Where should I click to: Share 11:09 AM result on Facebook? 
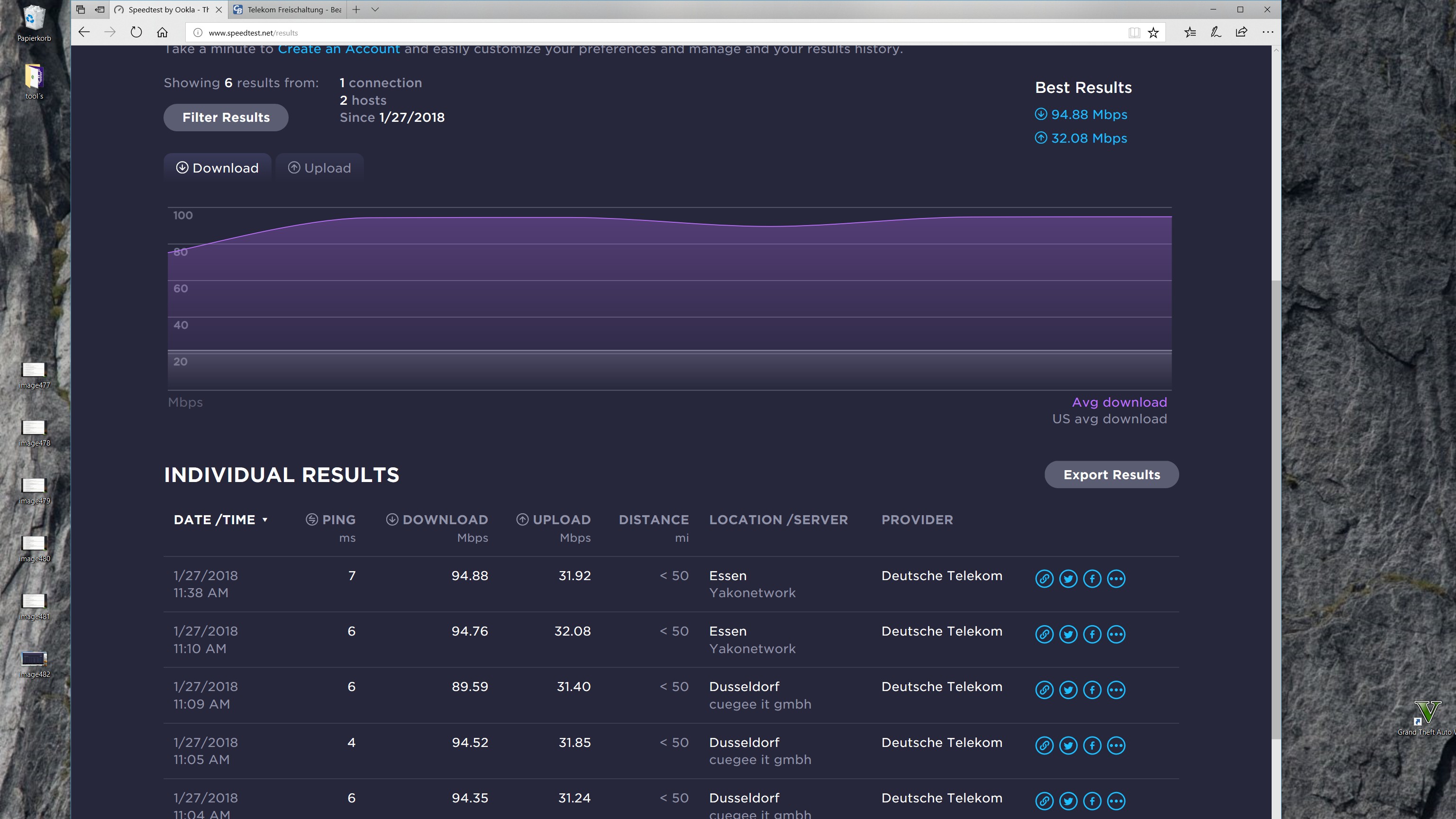[x=1092, y=690]
